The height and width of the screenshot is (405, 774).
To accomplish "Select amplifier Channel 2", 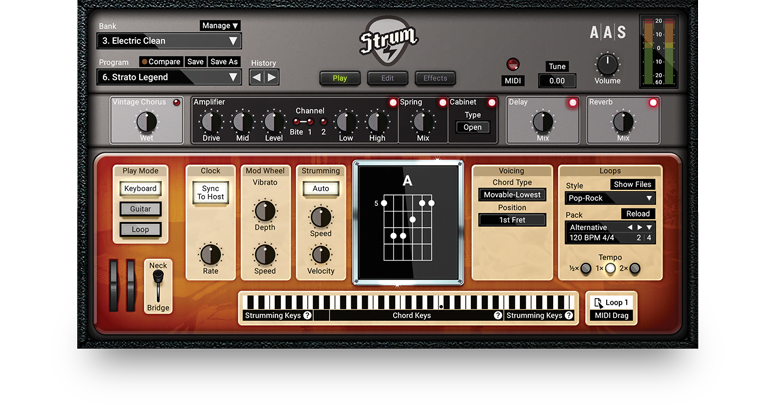I will [323, 122].
